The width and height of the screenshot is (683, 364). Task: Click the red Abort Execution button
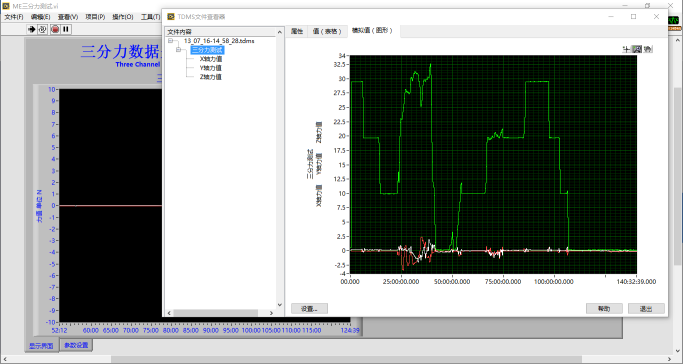55,29
